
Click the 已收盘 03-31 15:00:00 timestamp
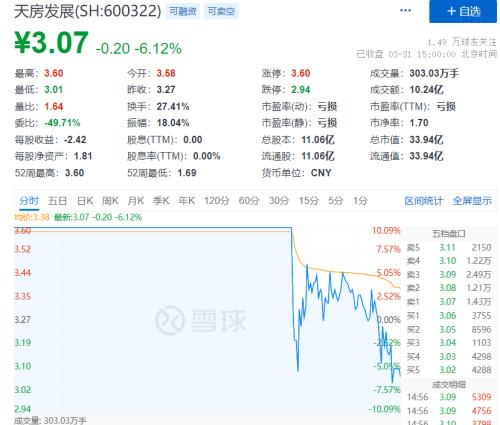427,54
